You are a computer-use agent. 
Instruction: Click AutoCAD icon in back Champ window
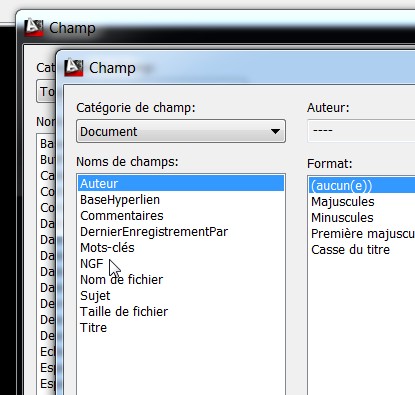click(x=34, y=27)
